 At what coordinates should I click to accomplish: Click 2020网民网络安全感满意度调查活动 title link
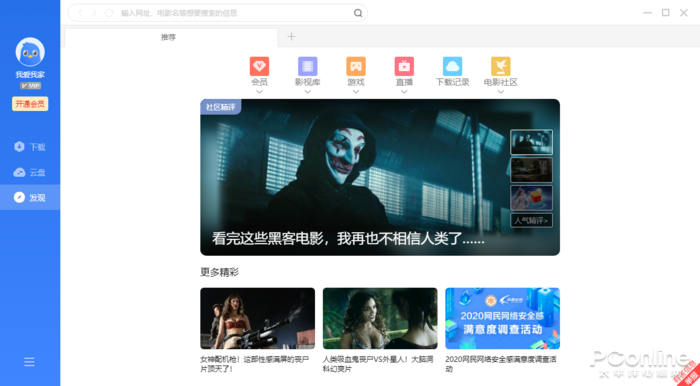click(x=501, y=364)
